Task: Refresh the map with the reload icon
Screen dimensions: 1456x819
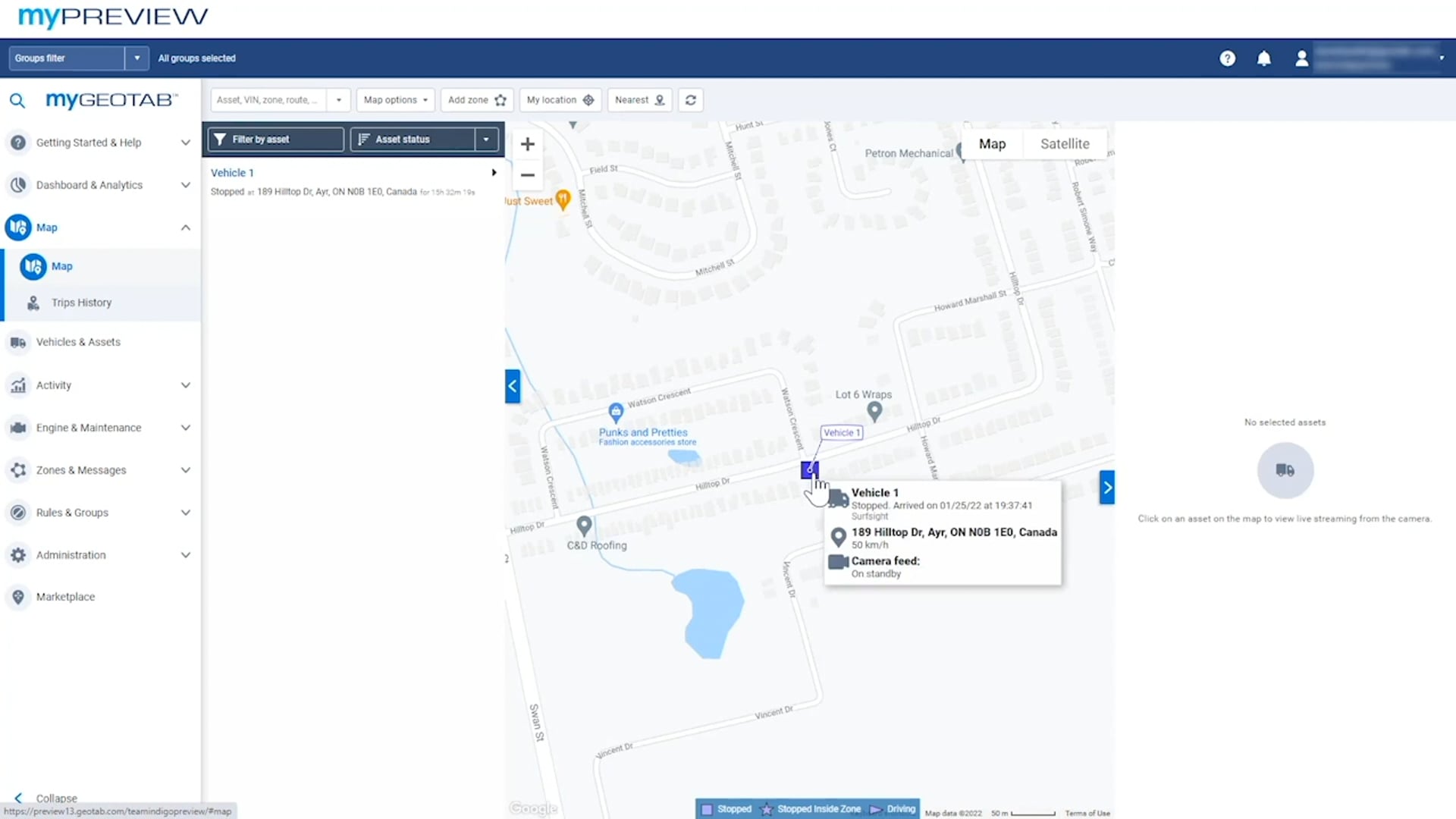Action: point(690,100)
